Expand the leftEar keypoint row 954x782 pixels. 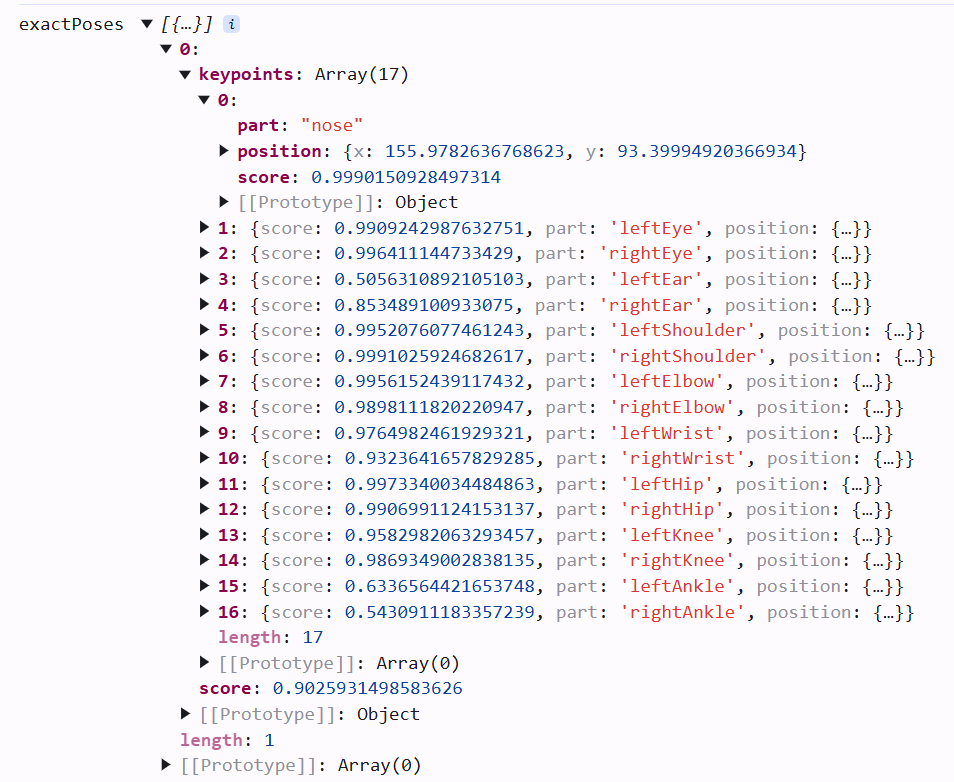coord(205,279)
